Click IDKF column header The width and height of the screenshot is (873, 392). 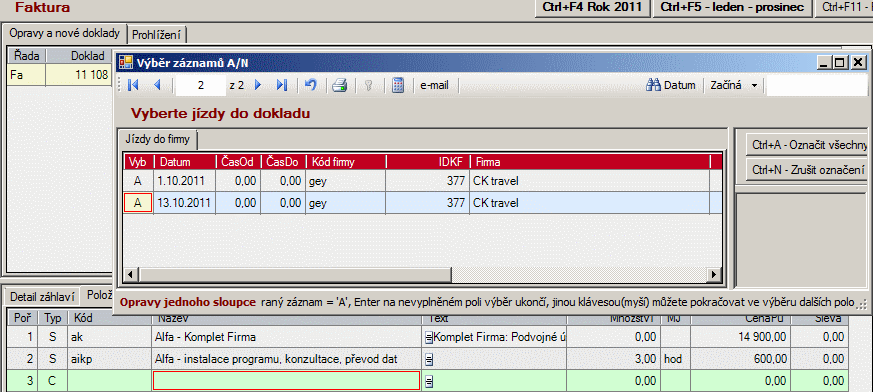(x=428, y=162)
